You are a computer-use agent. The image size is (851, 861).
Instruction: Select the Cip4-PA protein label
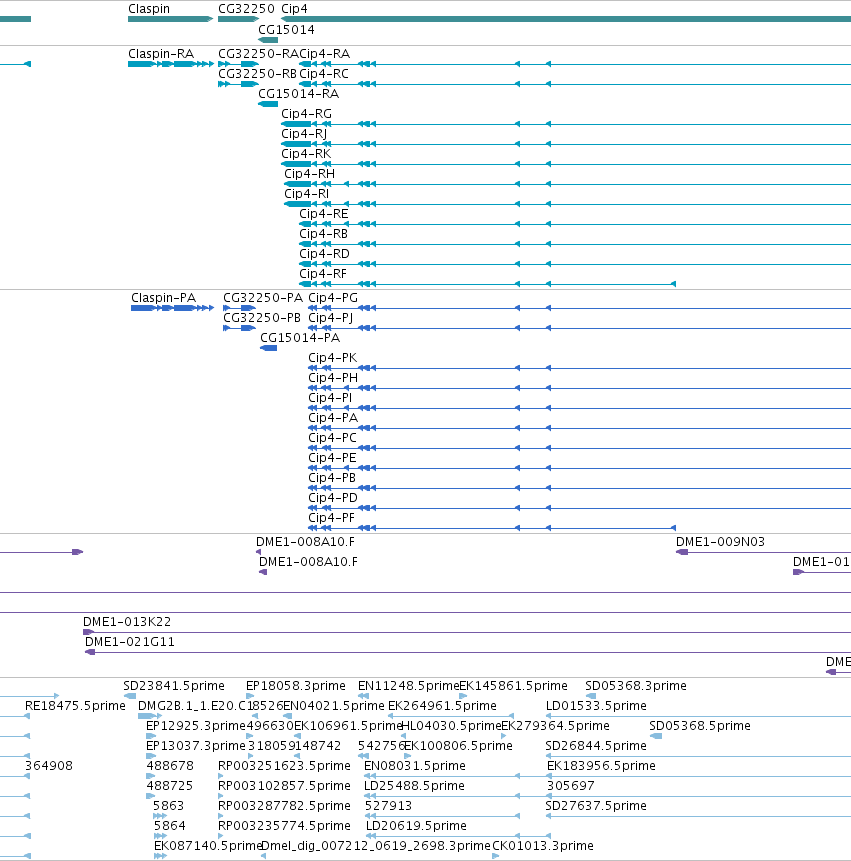pos(333,418)
